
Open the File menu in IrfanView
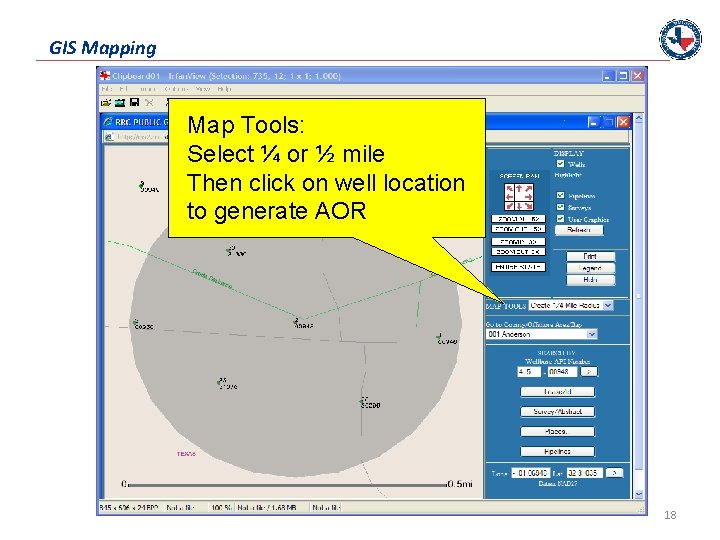point(107,89)
